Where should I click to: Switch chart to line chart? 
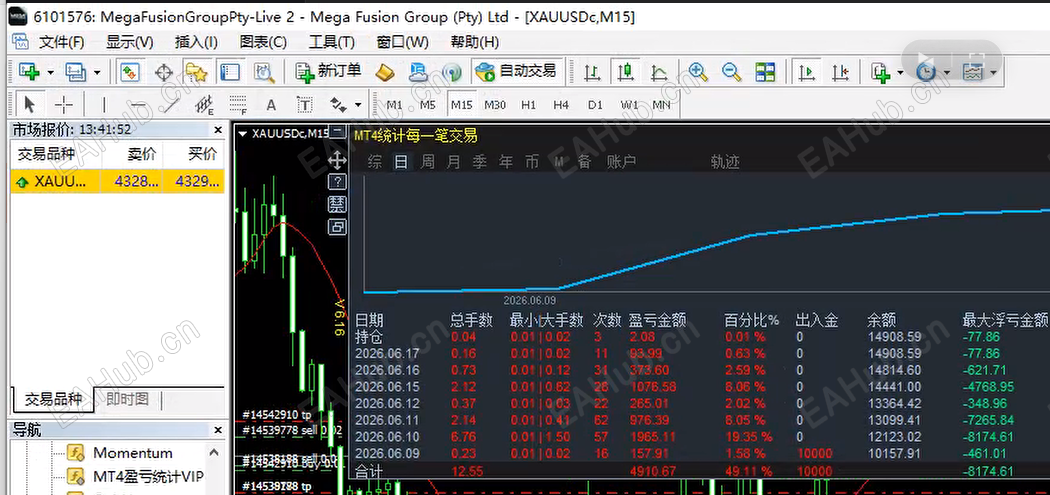point(659,72)
